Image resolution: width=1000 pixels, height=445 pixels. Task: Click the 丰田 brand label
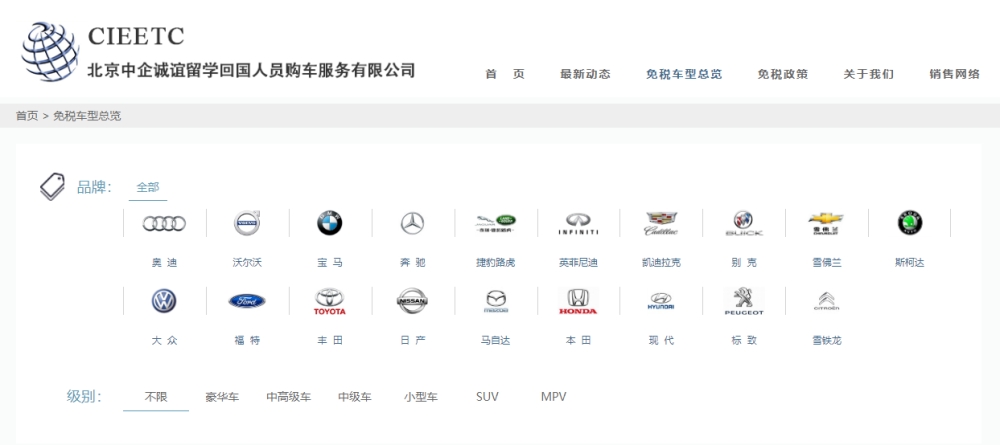pyautogui.click(x=330, y=340)
